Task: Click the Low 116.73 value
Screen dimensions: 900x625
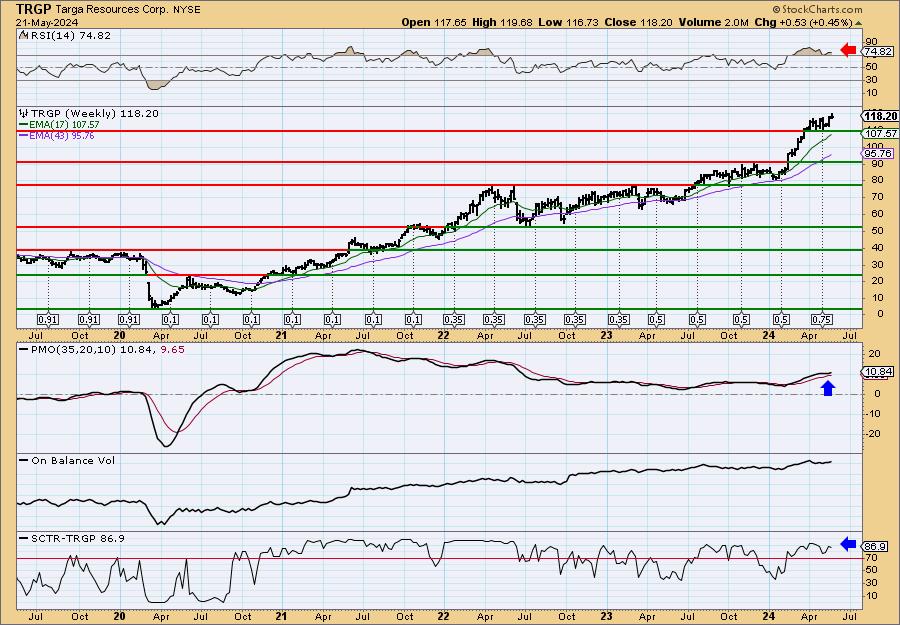Action: (x=568, y=22)
